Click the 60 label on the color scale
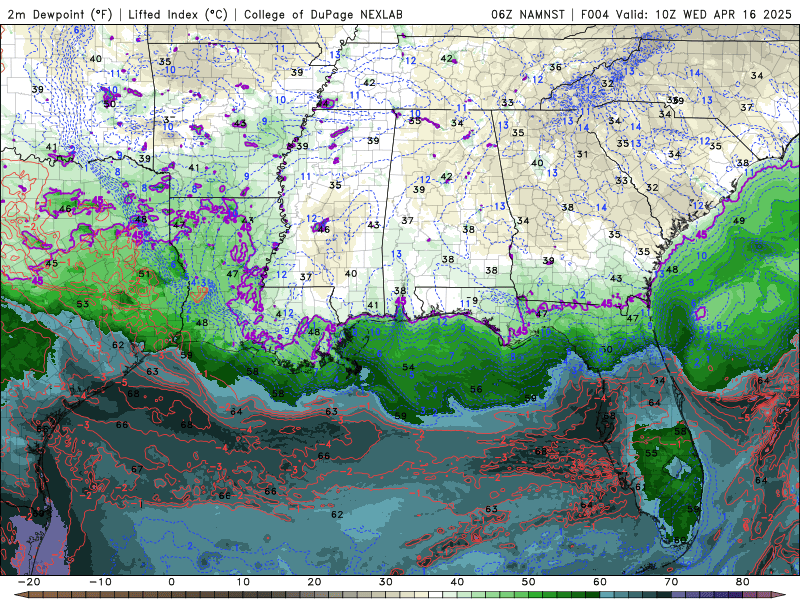The image size is (800, 600). pos(600,582)
